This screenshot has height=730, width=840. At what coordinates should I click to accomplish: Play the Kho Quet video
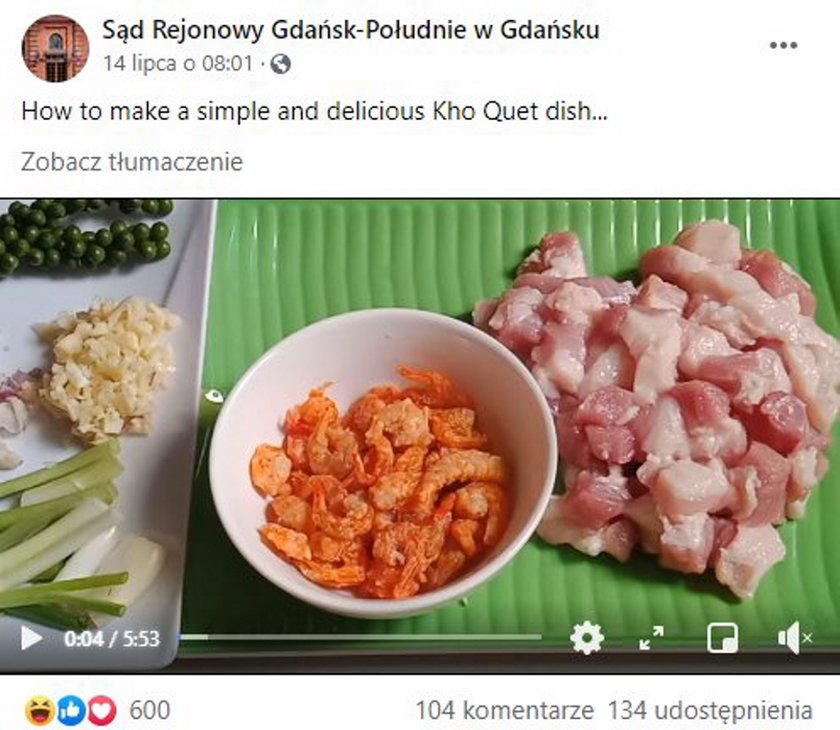pos(31,638)
